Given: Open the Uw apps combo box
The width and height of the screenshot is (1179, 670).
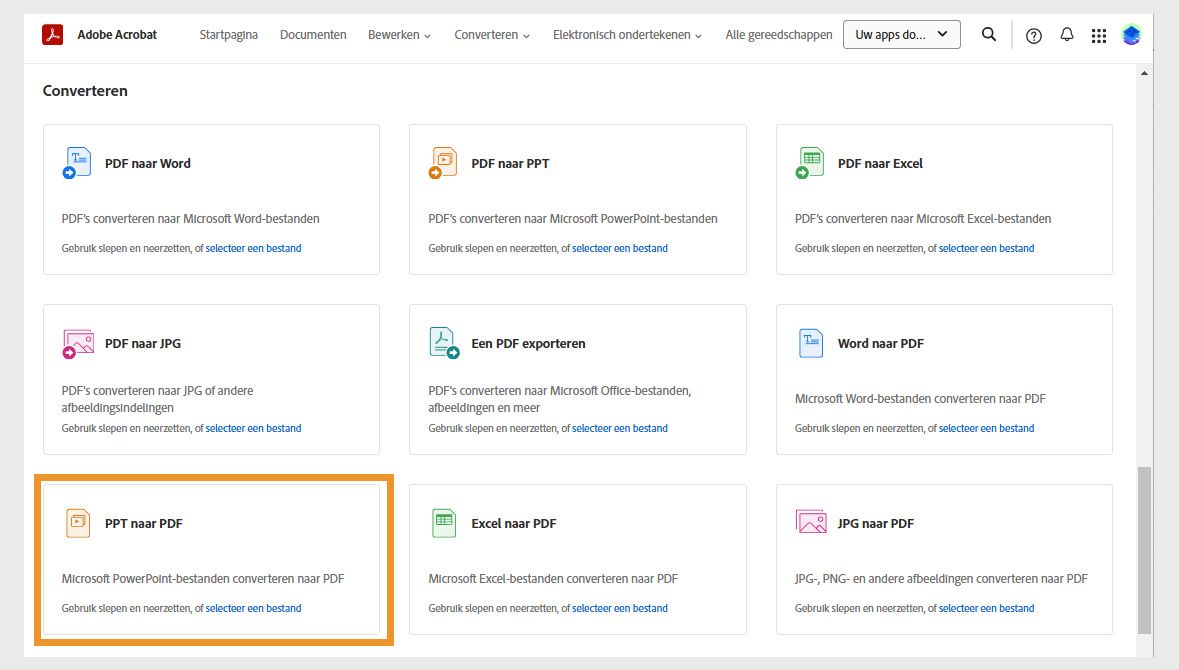Looking at the screenshot, I should point(901,34).
